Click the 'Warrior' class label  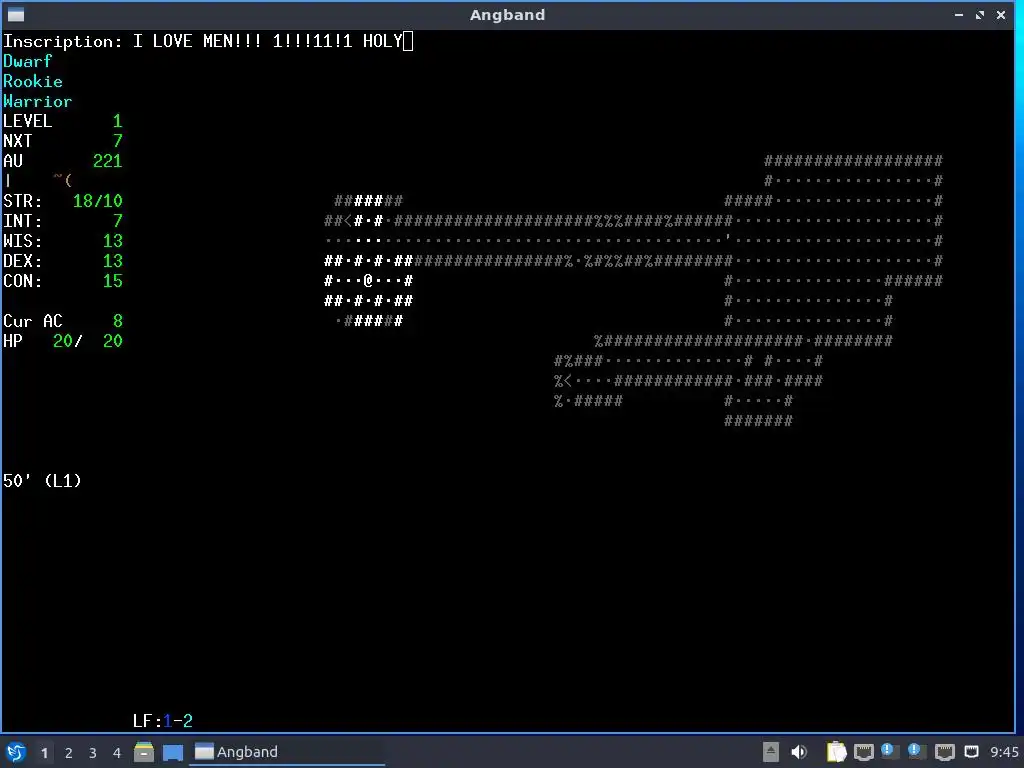pyautogui.click(x=37, y=101)
